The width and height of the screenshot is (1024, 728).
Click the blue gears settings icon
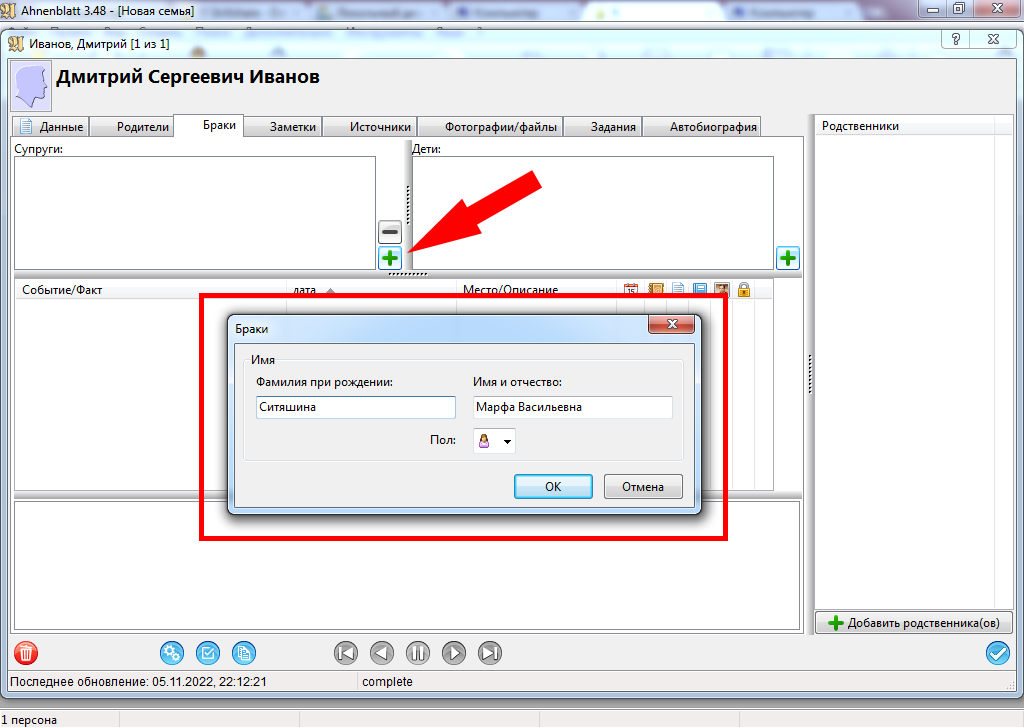coord(172,653)
